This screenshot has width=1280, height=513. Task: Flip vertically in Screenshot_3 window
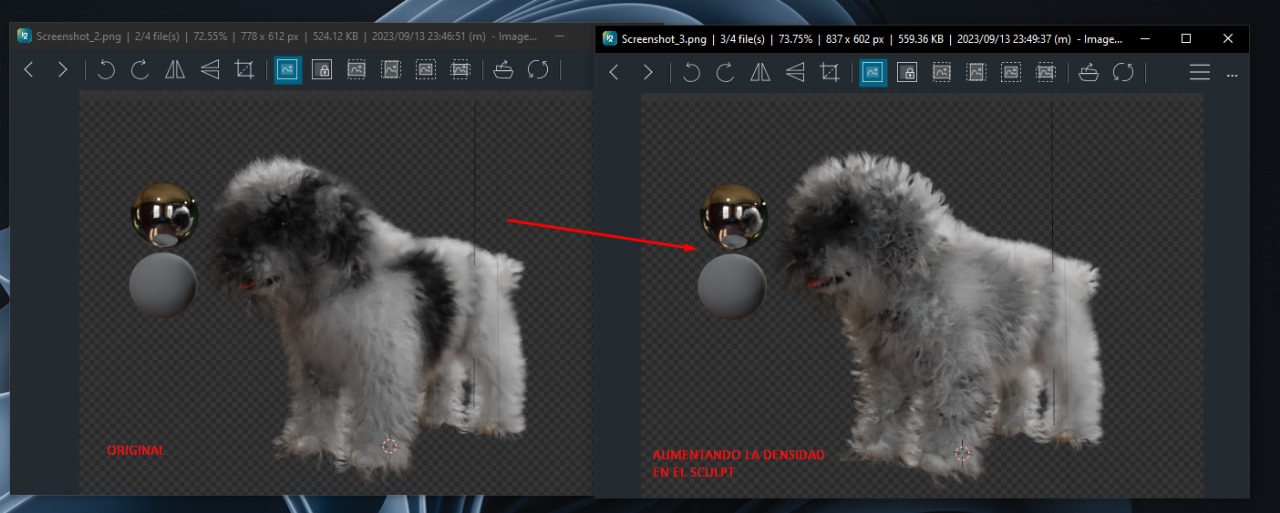click(795, 72)
